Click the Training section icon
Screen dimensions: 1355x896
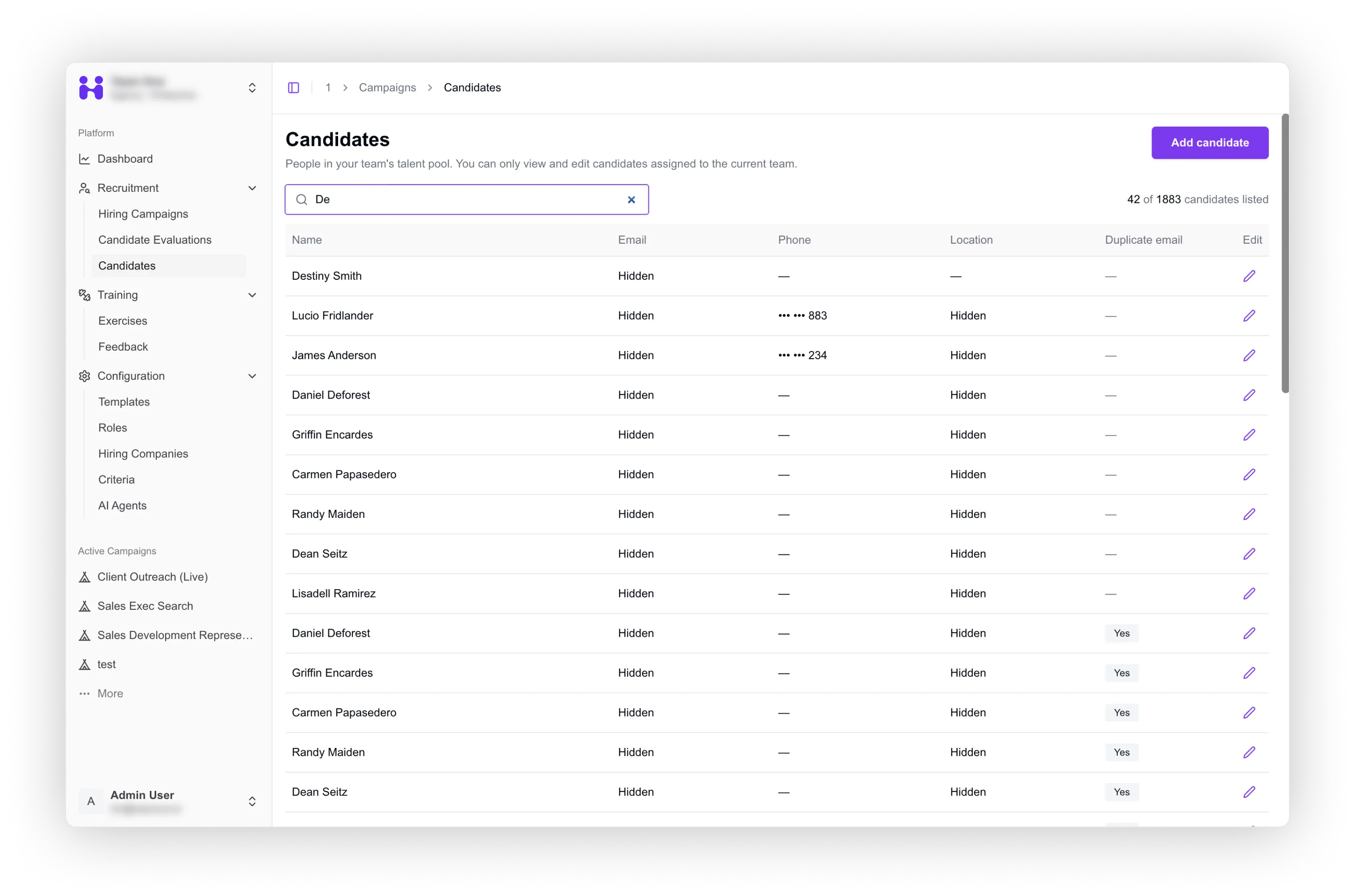tap(85, 295)
